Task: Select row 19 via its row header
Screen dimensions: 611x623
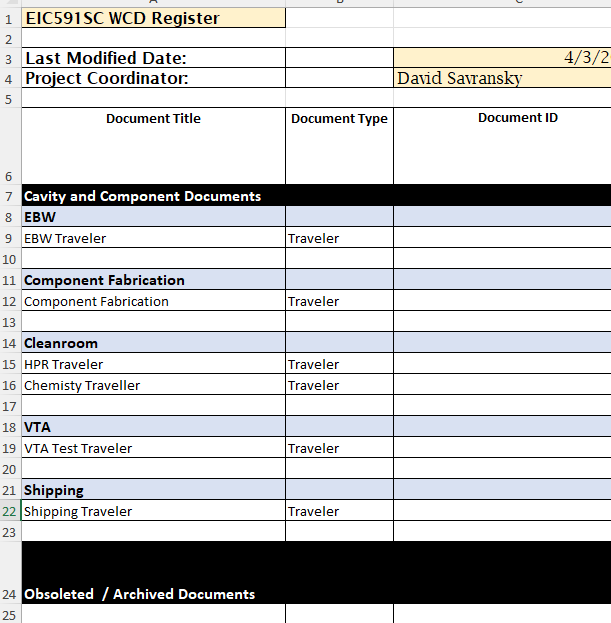Action: (x=10, y=448)
